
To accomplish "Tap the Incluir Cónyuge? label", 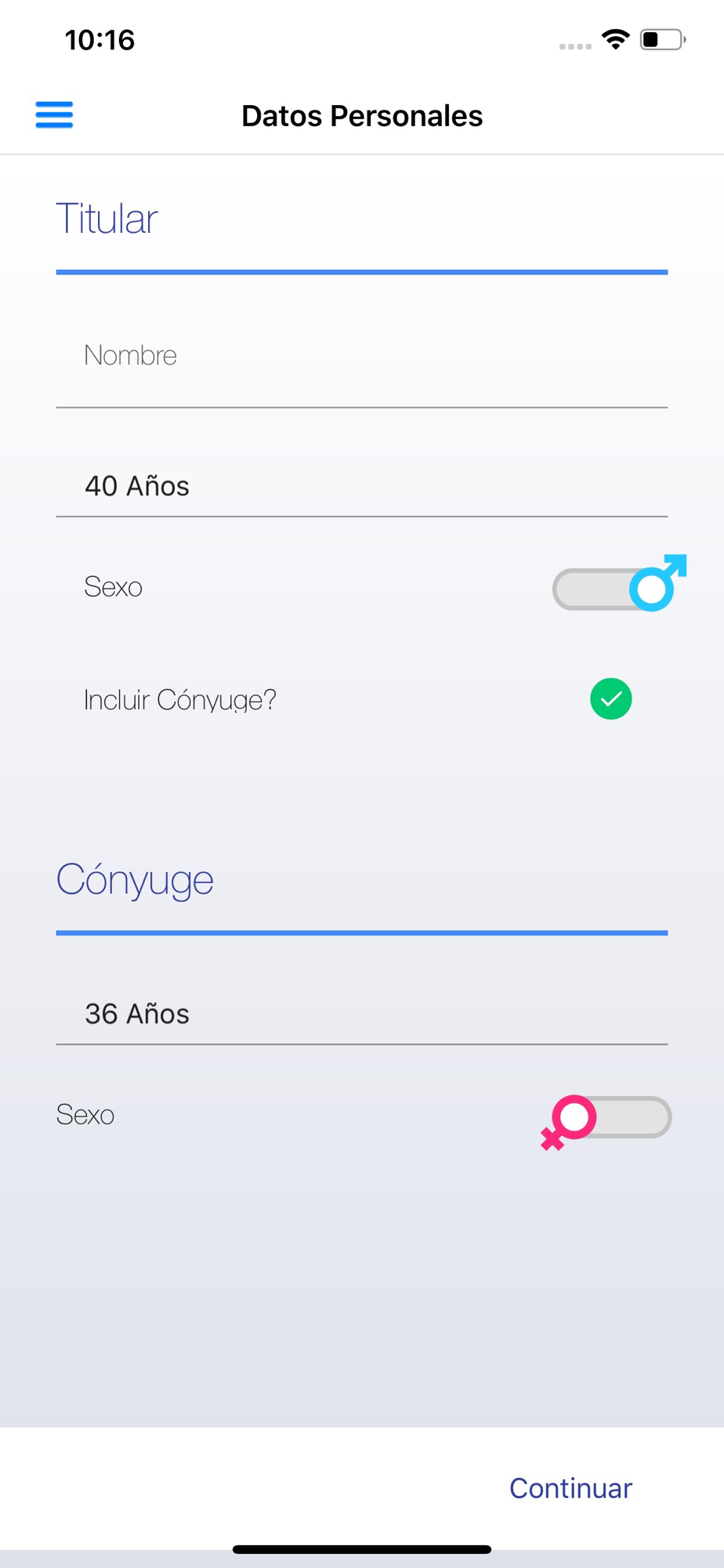I will click(x=180, y=700).
